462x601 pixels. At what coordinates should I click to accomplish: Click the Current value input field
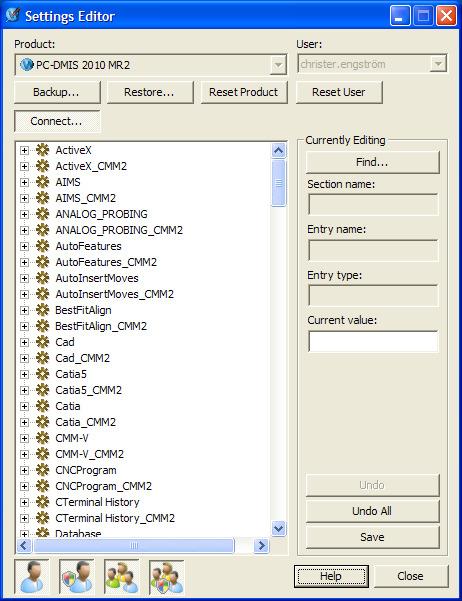(373, 341)
